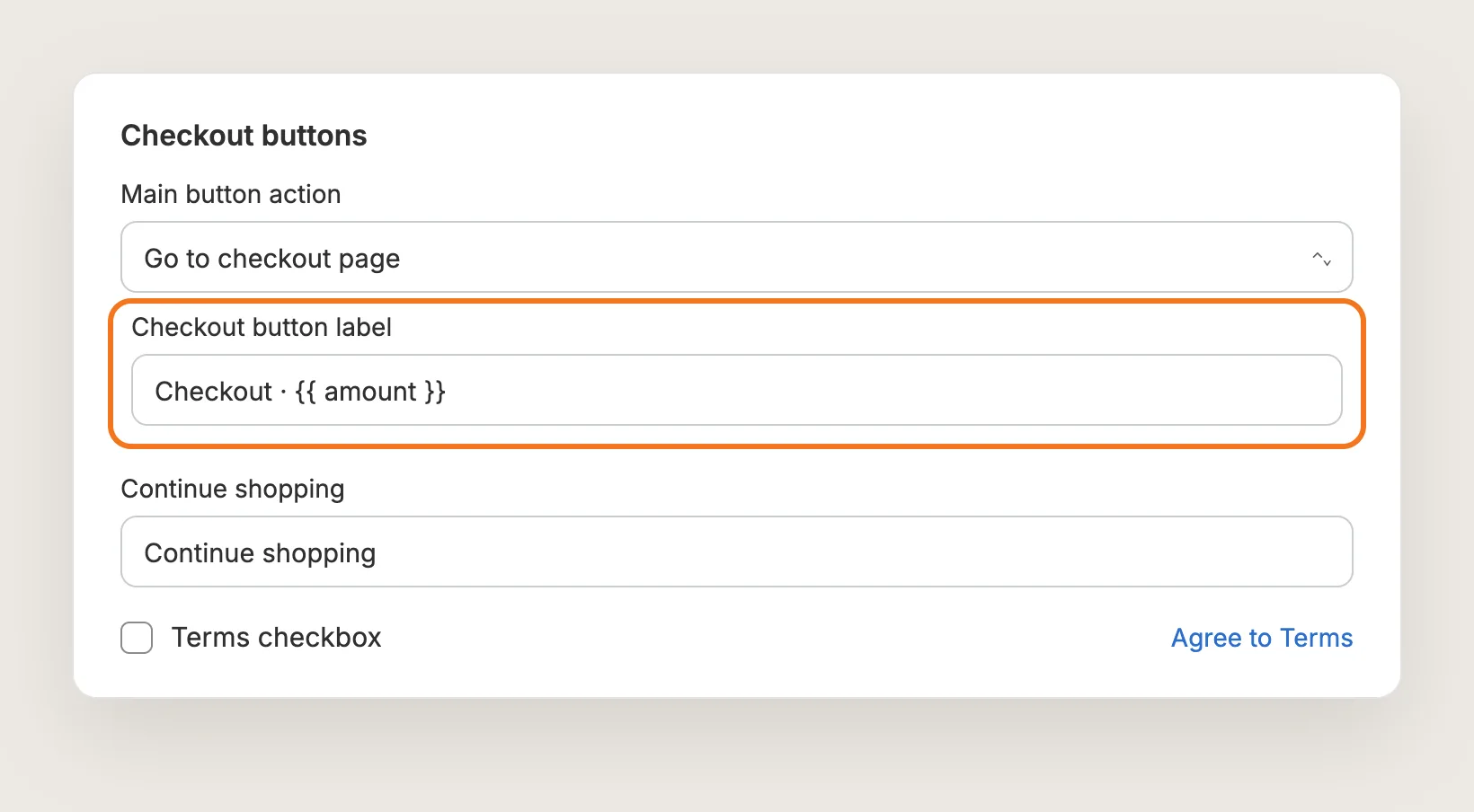Image resolution: width=1474 pixels, height=812 pixels.
Task: Open the Main button action dropdown
Action: [x=736, y=257]
